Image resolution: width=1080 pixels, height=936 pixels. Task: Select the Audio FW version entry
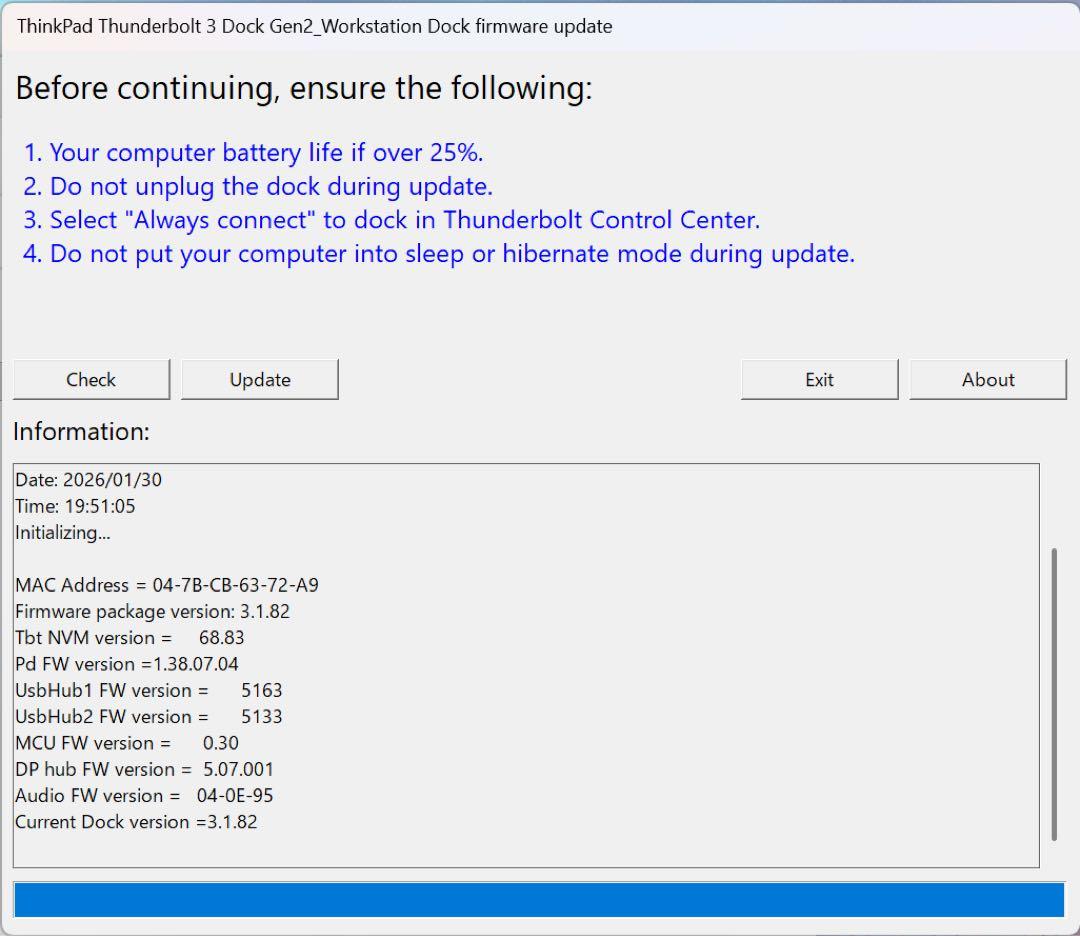[144, 796]
